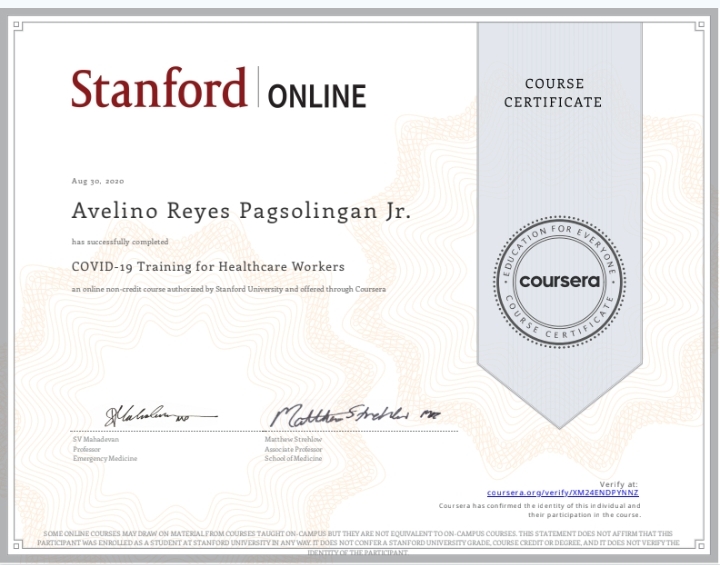Image resolution: width=720 pixels, height=565 pixels.
Task: Click the 'Professor' title under SV Mahadevan
Action: tap(87, 449)
